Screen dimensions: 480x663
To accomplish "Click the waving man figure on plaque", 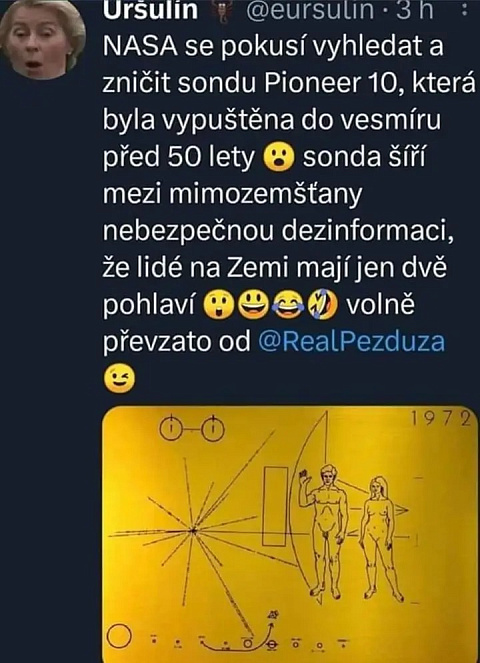I will (324, 531).
